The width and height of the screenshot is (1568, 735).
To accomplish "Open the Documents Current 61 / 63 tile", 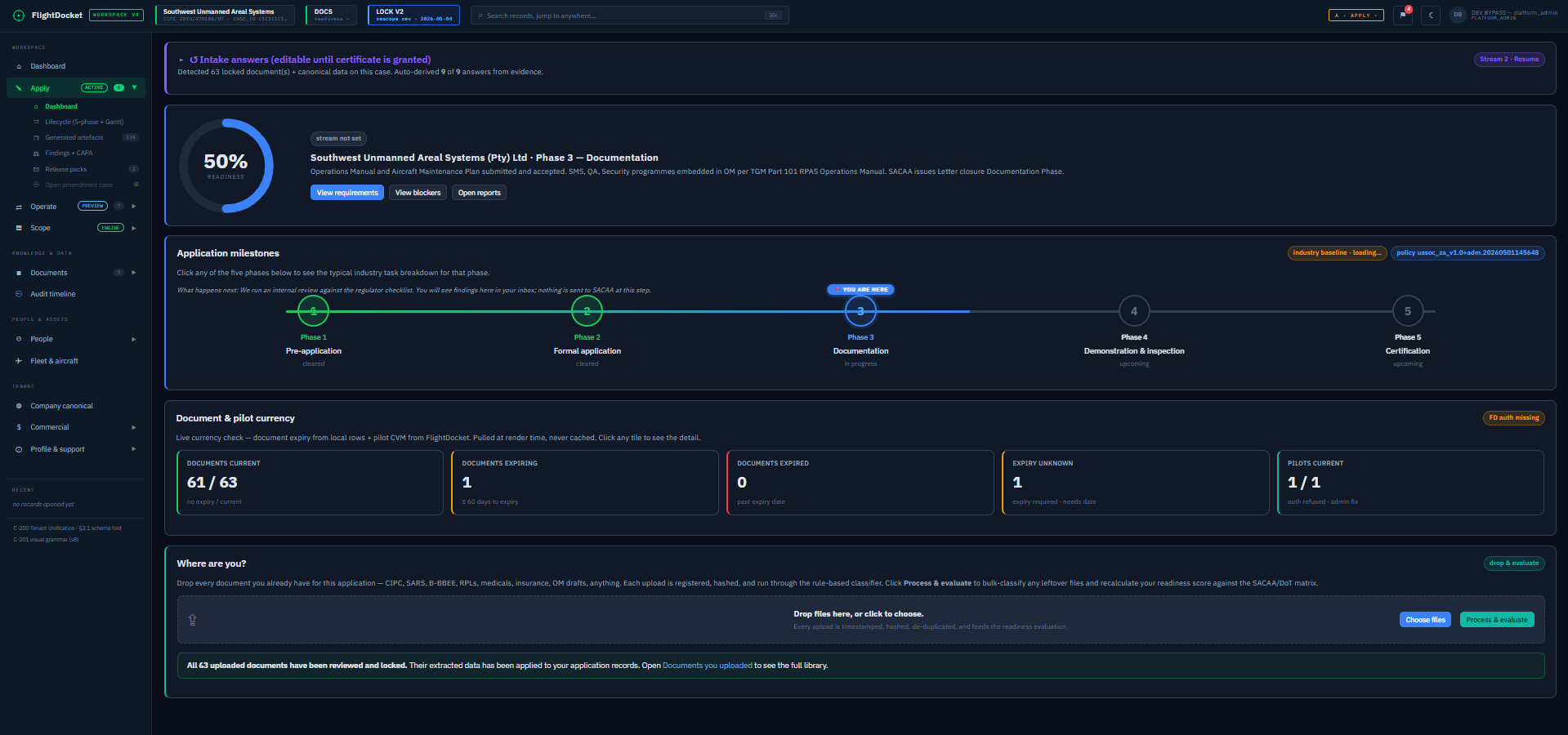I will [x=310, y=483].
